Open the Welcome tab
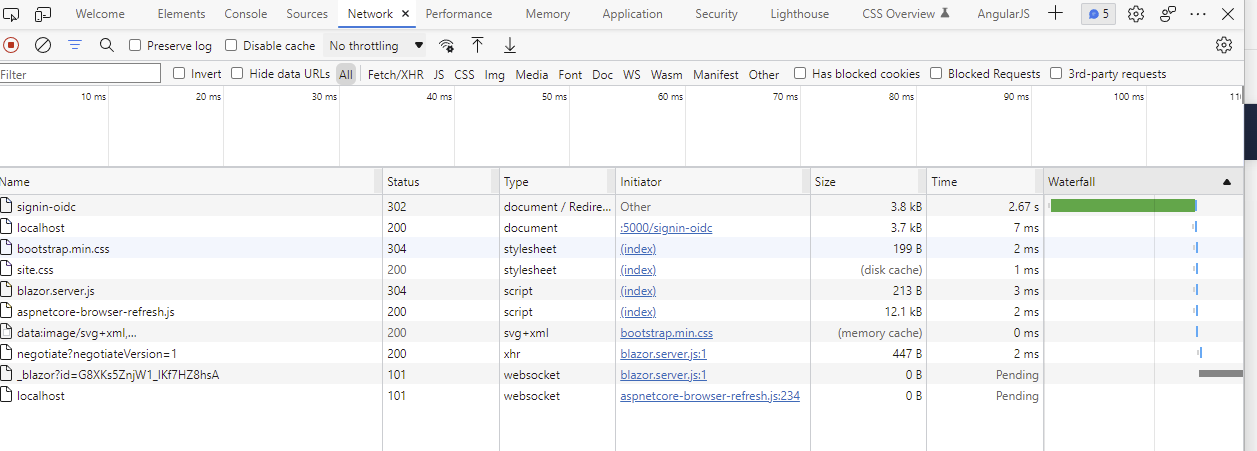Image resolution: width=1257 pixels, height=451 pixels. [100, 14]
